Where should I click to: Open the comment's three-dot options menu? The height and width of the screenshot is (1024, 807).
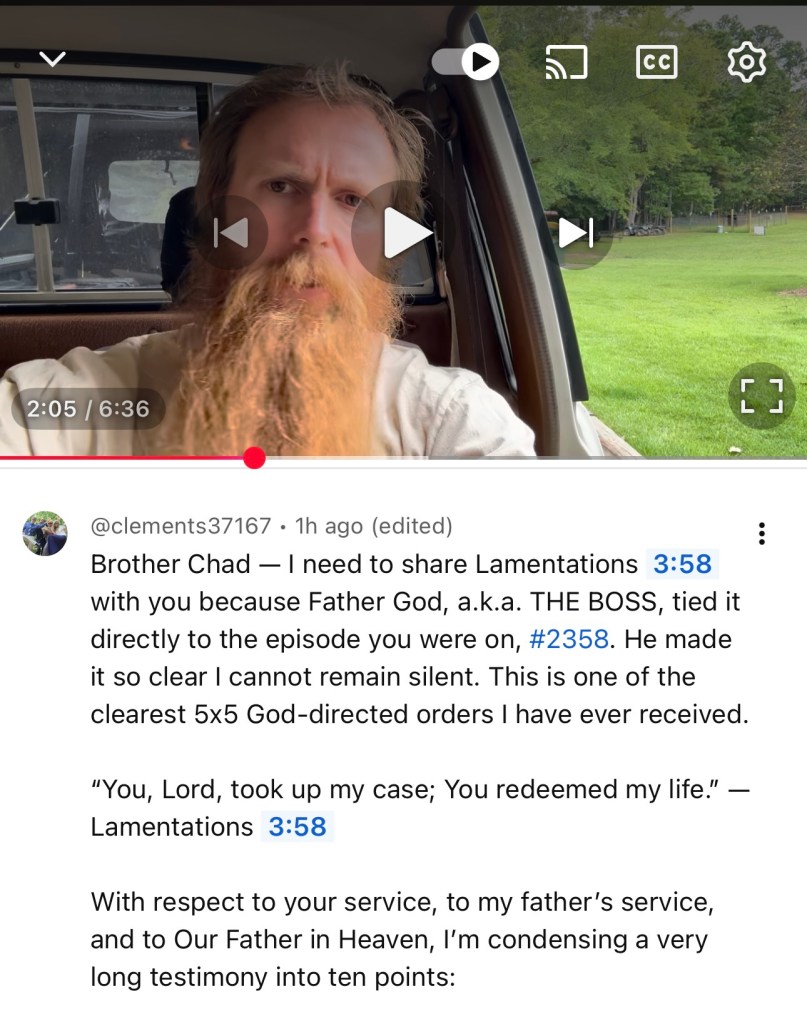tap(761, 534)
